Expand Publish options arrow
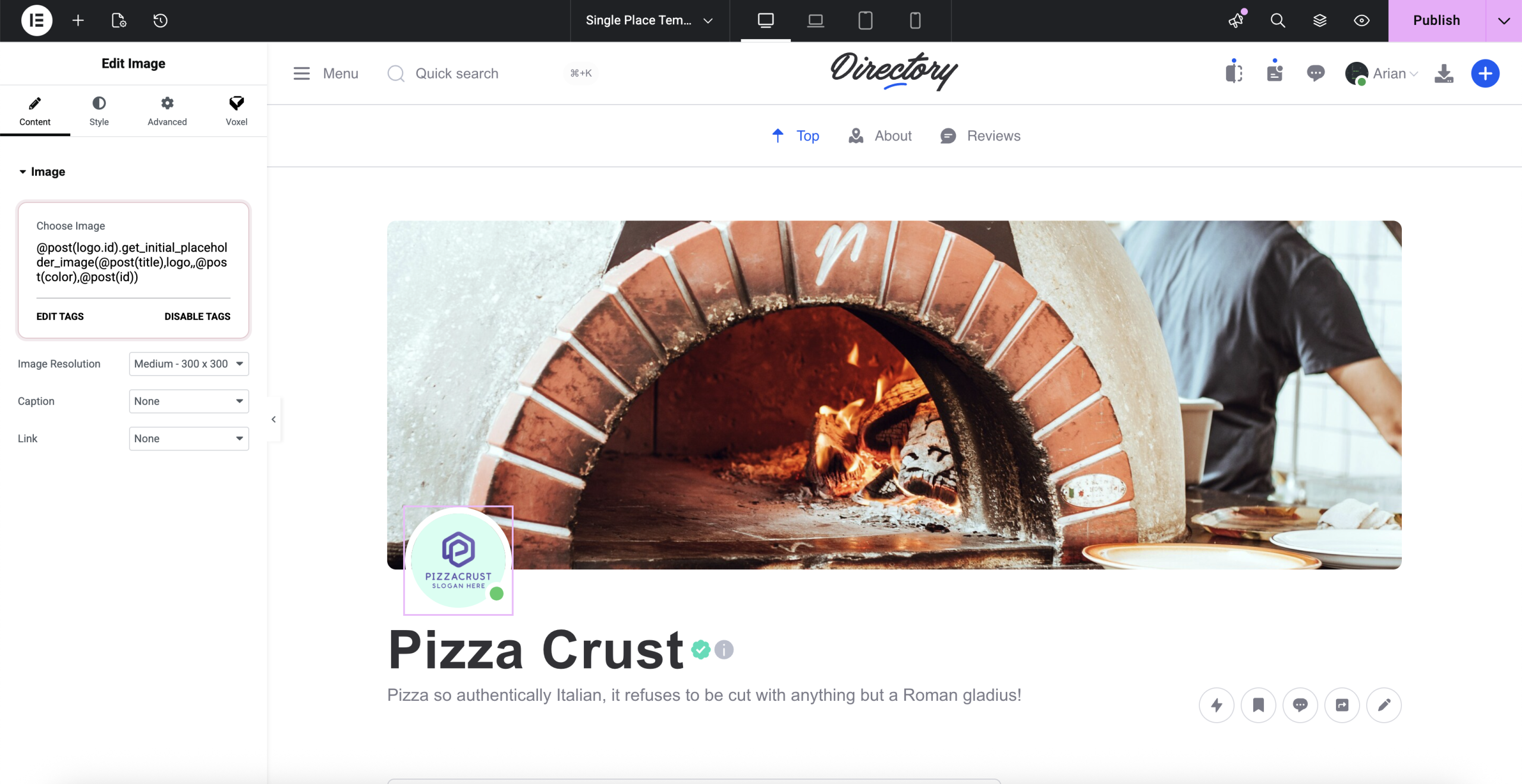Image resolution: width=1522 pixels, height=784 pixels. click(1504, 20)
